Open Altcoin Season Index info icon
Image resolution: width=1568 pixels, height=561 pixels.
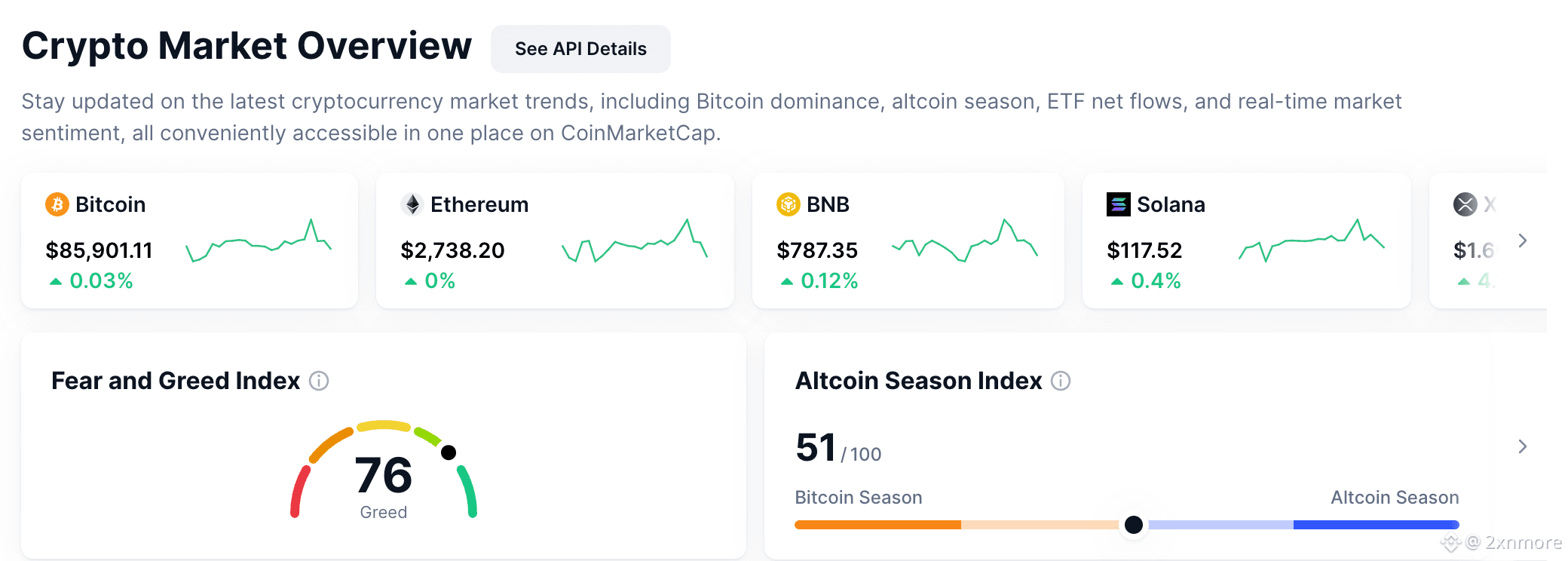pos(1061,381)
